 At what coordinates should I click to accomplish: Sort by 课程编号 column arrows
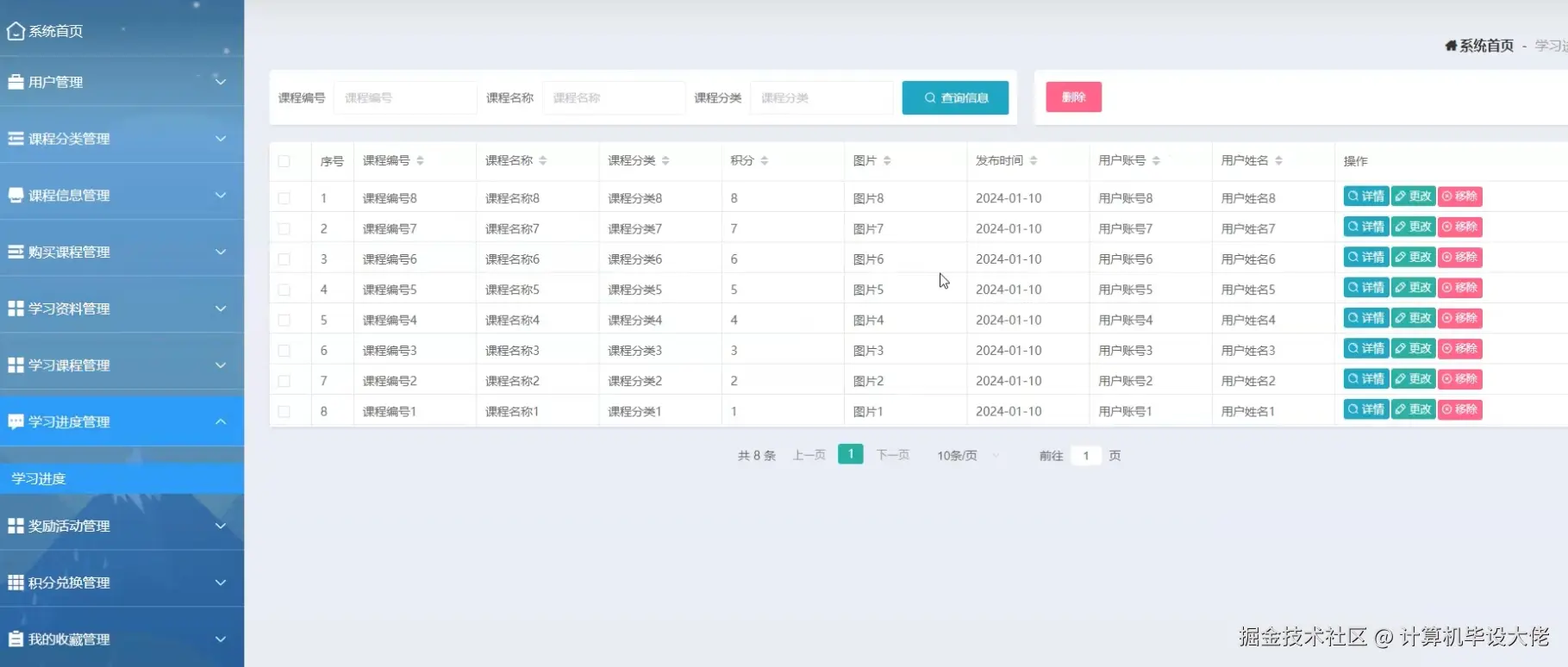pos(420,161)
